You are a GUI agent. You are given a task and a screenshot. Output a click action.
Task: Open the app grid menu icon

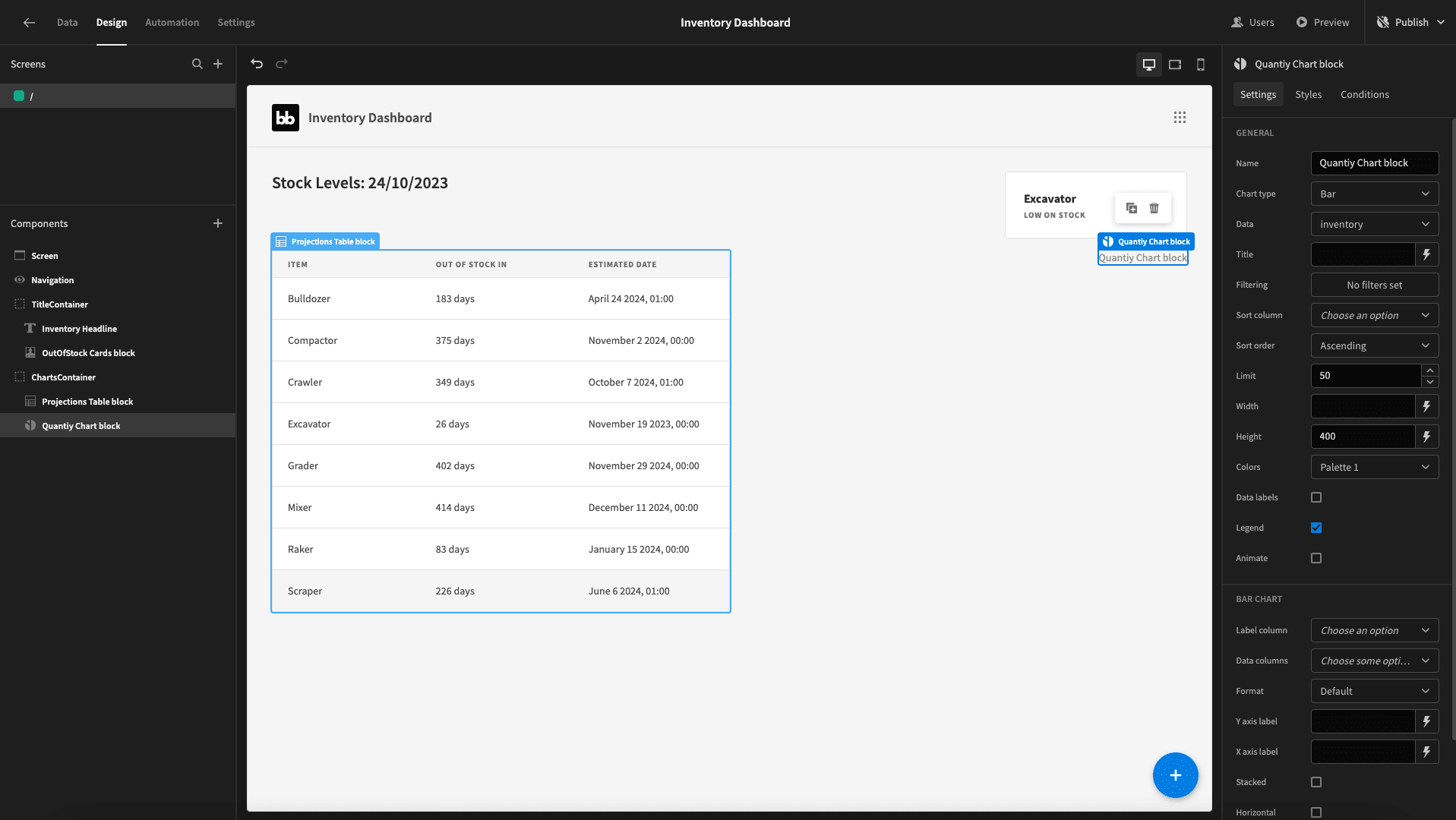[1180, 118]
